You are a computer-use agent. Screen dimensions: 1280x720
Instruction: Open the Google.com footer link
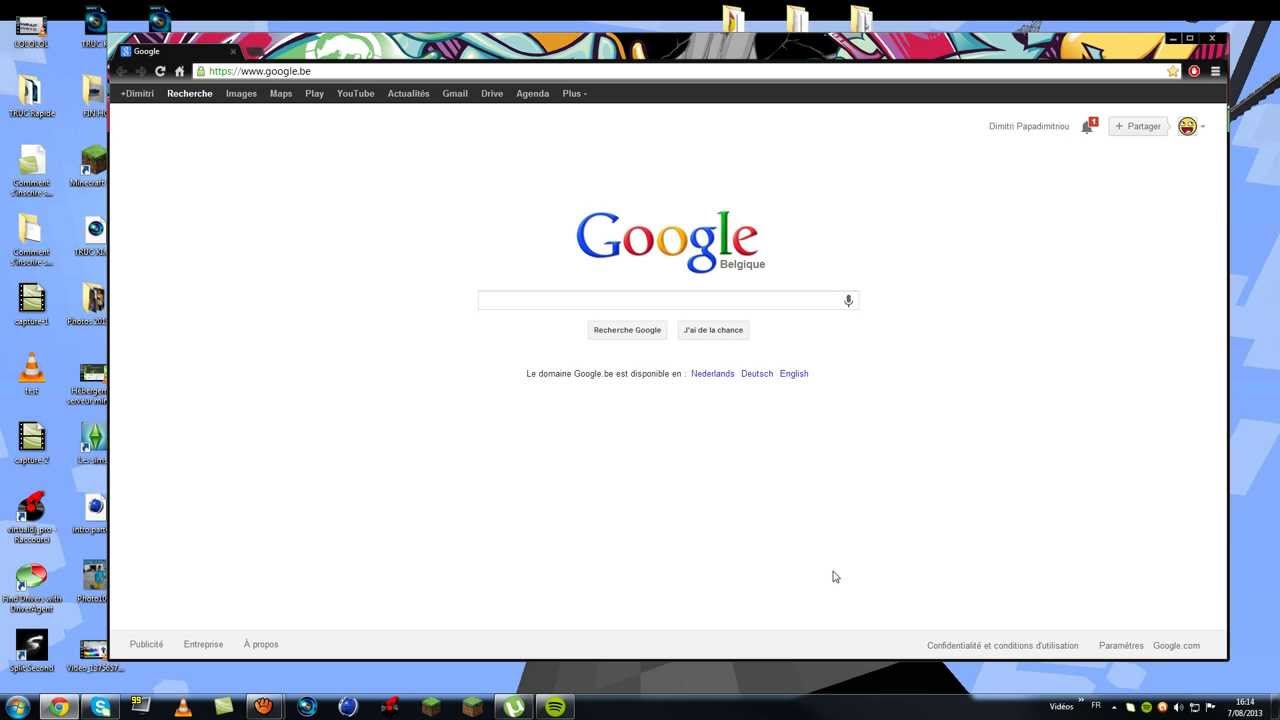pos(1176,646)
